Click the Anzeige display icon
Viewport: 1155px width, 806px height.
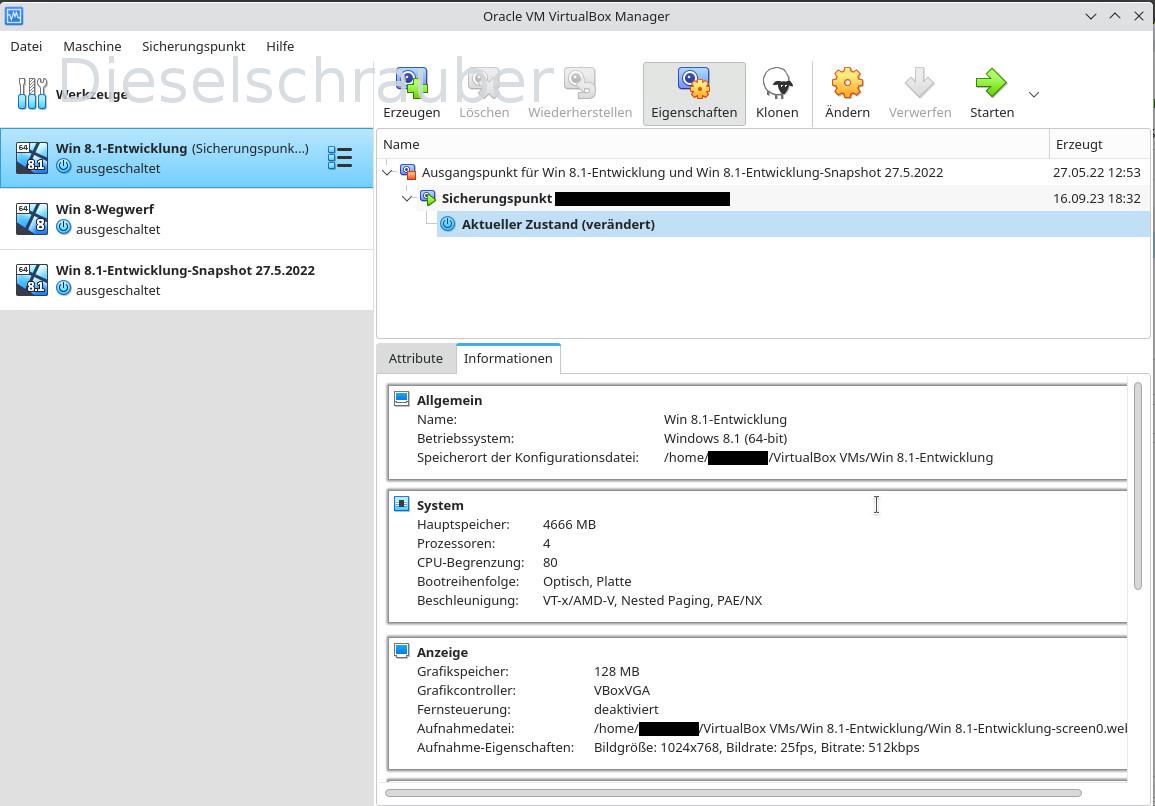(x=401, y=651)
